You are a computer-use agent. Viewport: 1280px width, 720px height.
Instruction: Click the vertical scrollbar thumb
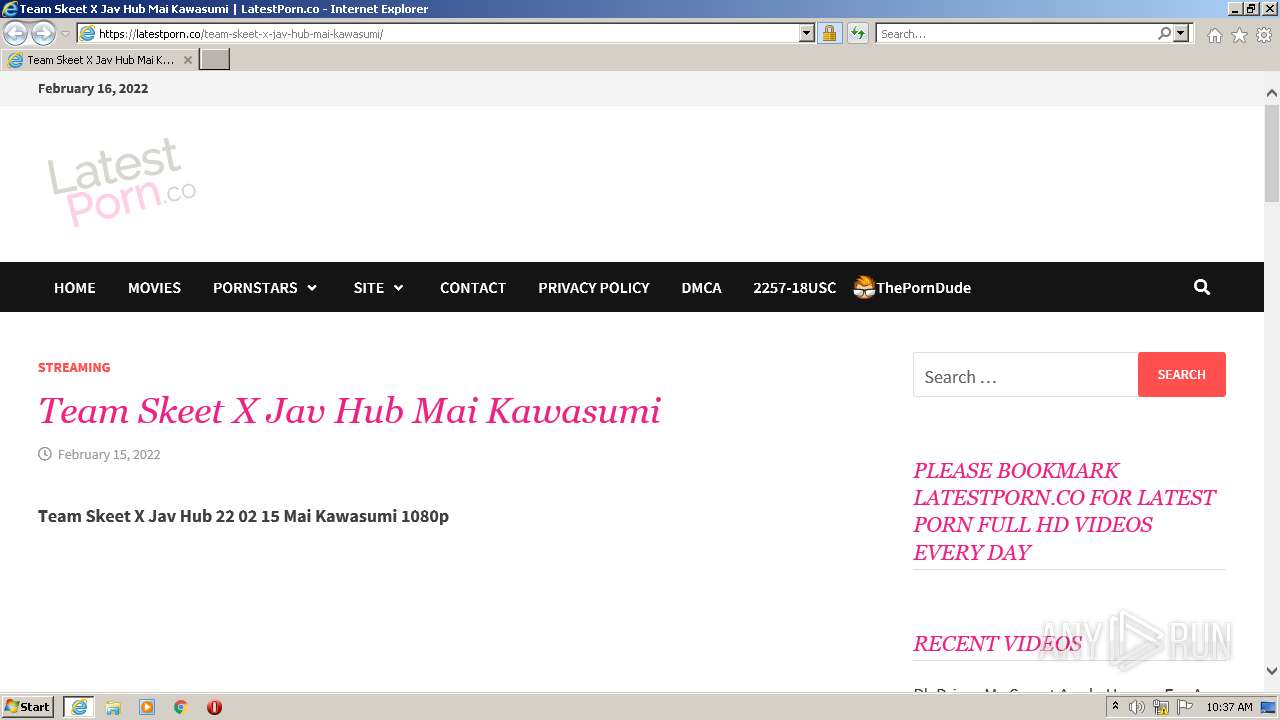tap(1272, 152)
